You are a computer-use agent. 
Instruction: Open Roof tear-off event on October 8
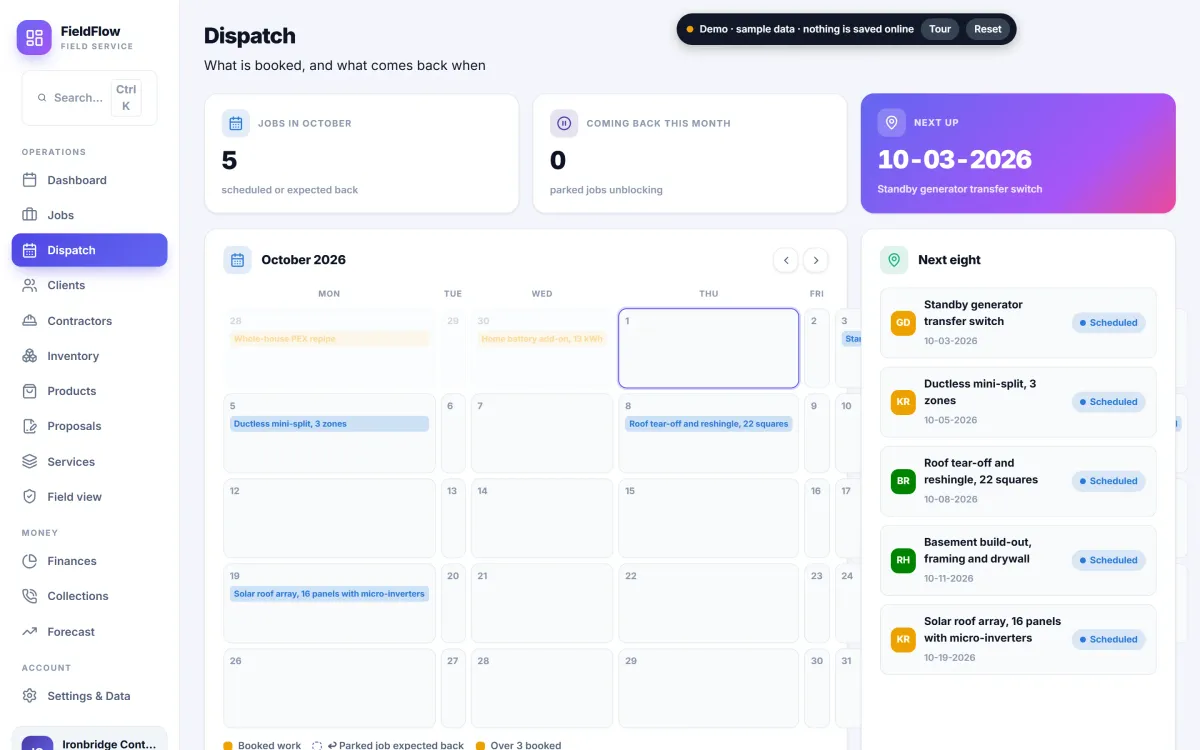pos(709,424)
